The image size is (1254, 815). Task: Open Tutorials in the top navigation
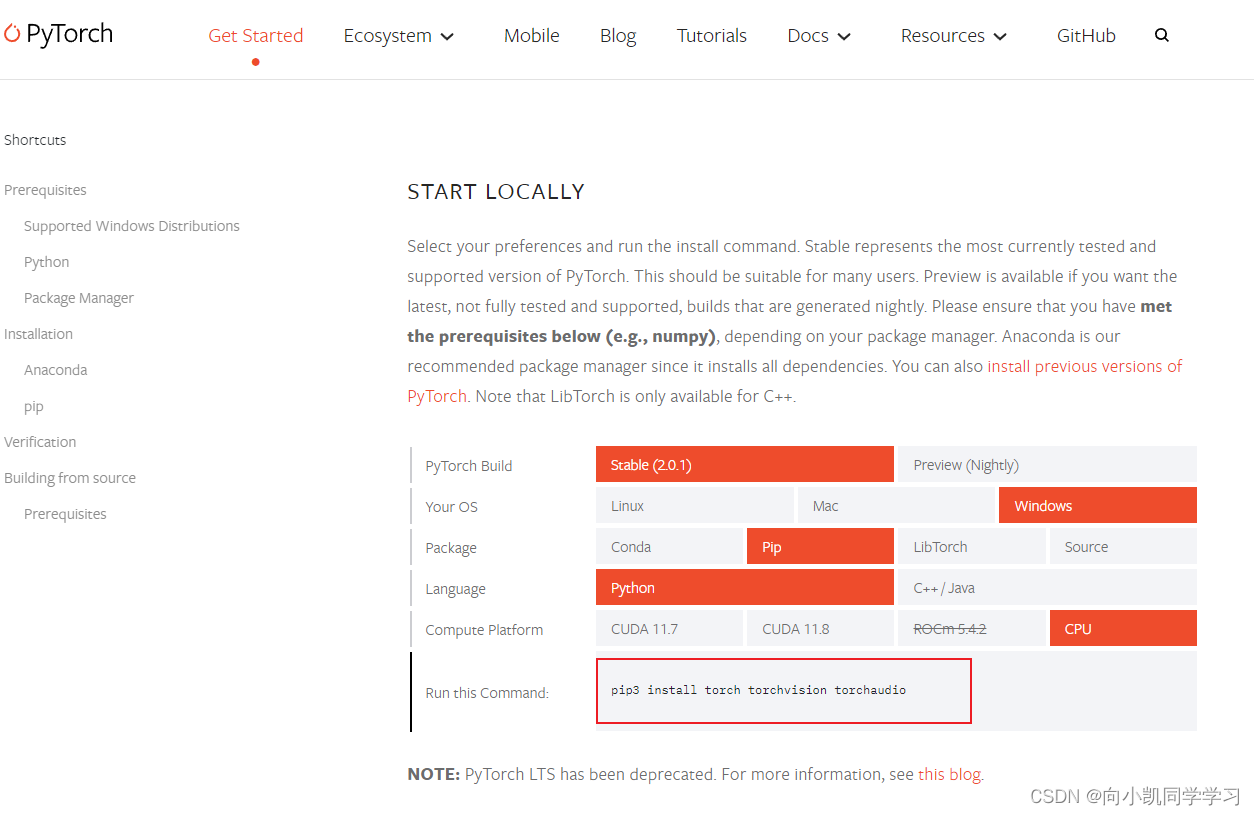[x=712, y=35]
